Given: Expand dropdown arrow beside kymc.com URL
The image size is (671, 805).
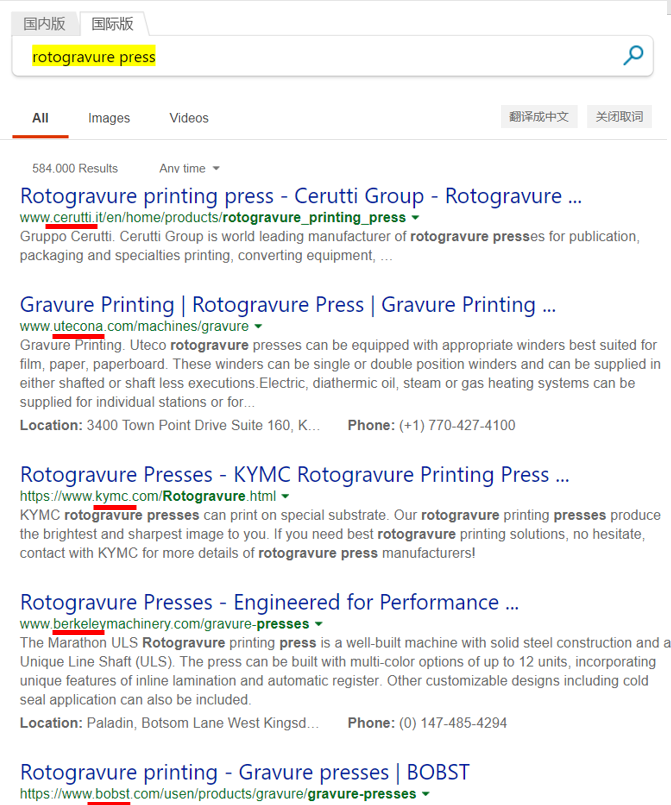Looking at the screenshot, I should point(285,496).
